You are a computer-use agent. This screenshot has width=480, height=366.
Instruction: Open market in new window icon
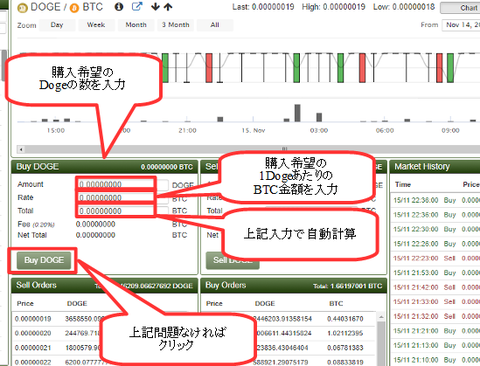137,6
